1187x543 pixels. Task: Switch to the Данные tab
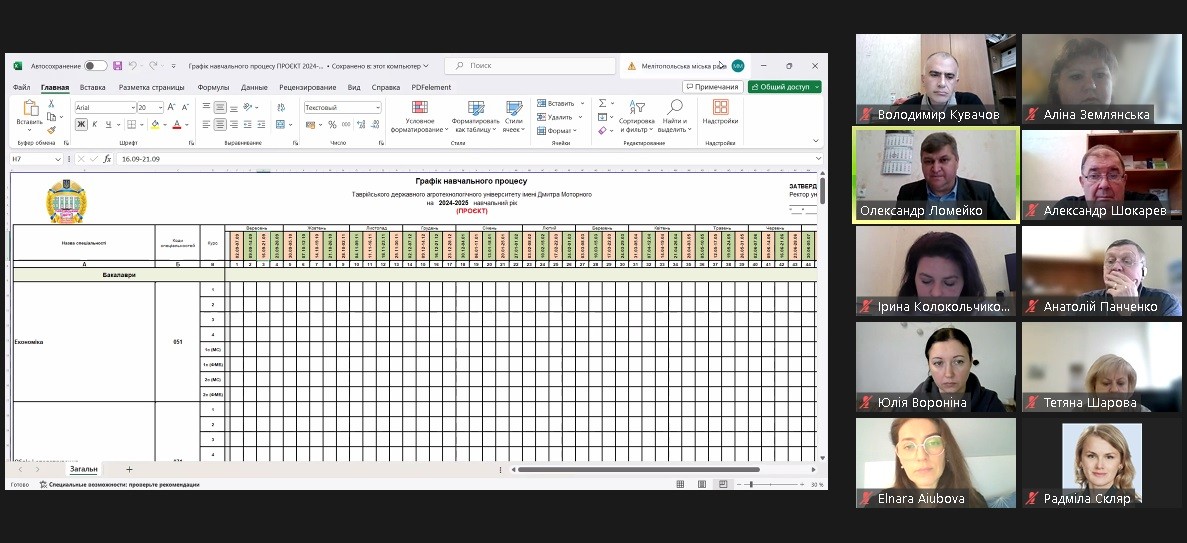tap(254, 87)
